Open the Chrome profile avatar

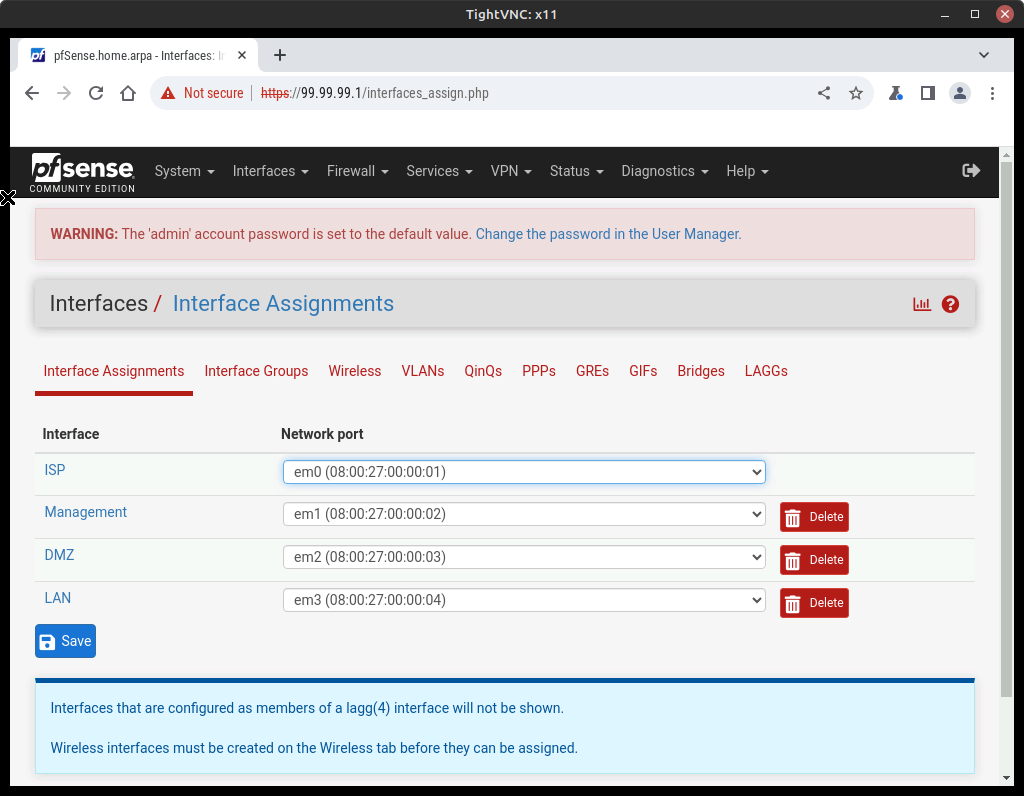tap(959, 93)
